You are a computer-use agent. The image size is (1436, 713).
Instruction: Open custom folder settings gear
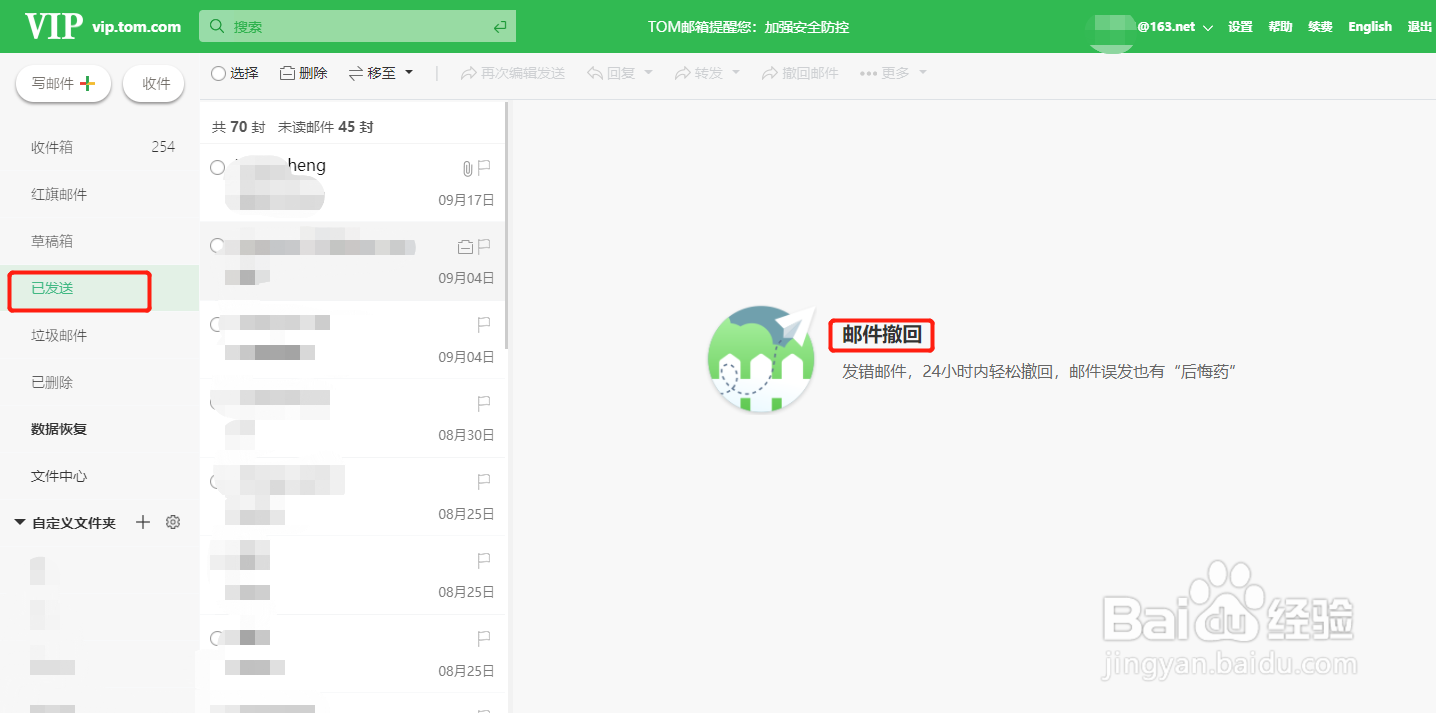[x=173, y=522]
